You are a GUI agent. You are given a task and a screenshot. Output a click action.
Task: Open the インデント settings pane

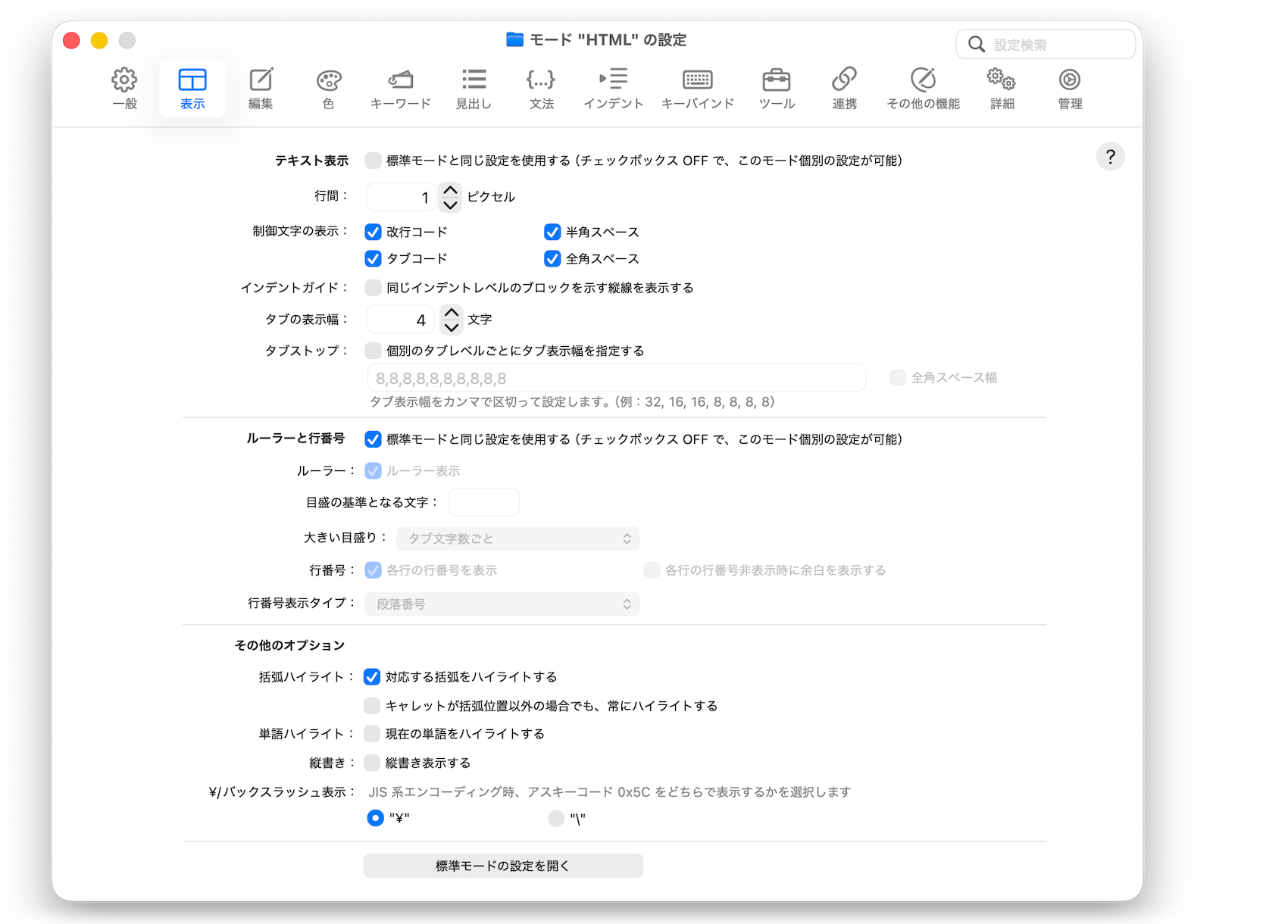point(613,88)
